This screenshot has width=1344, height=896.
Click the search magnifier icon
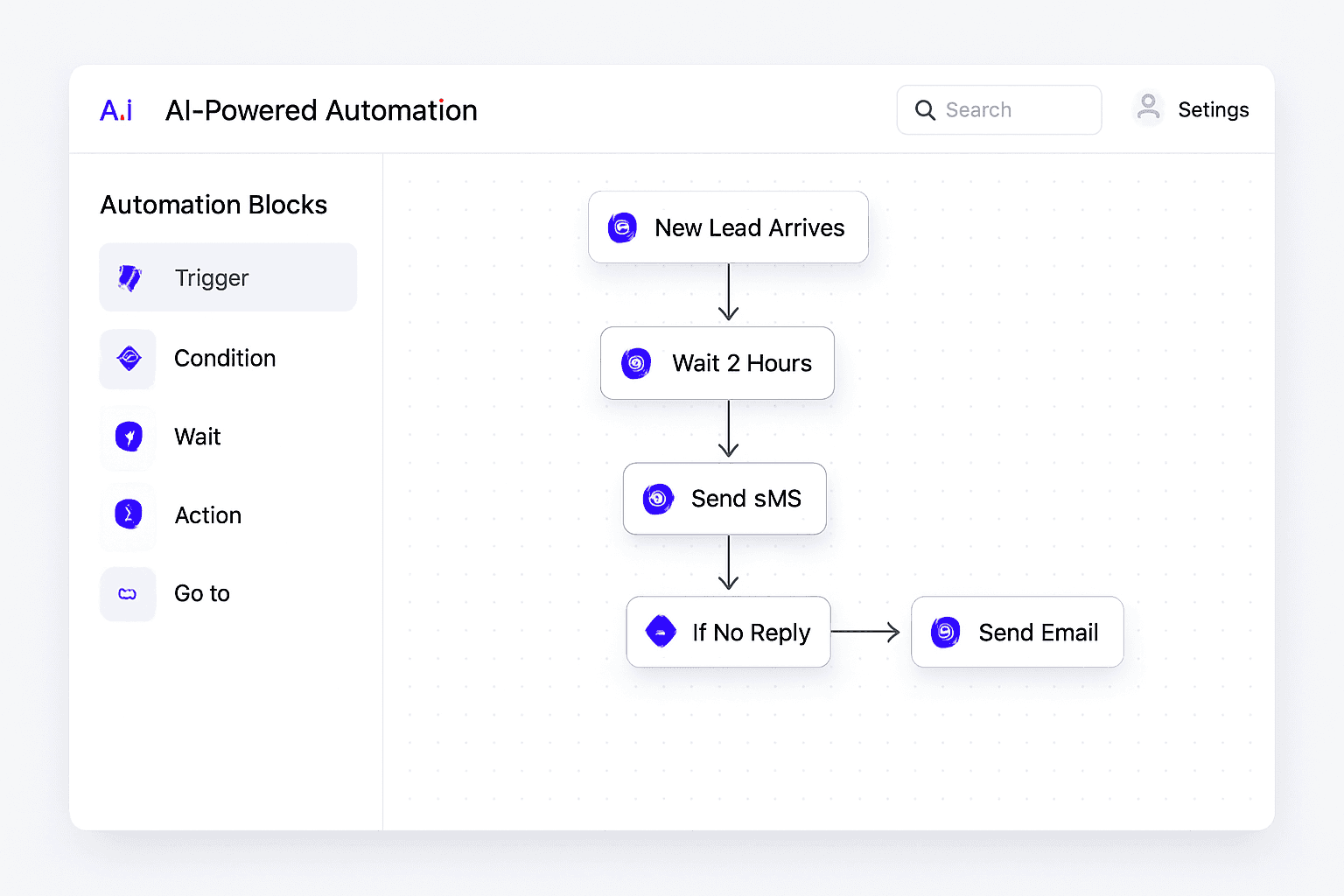[925, 109]
